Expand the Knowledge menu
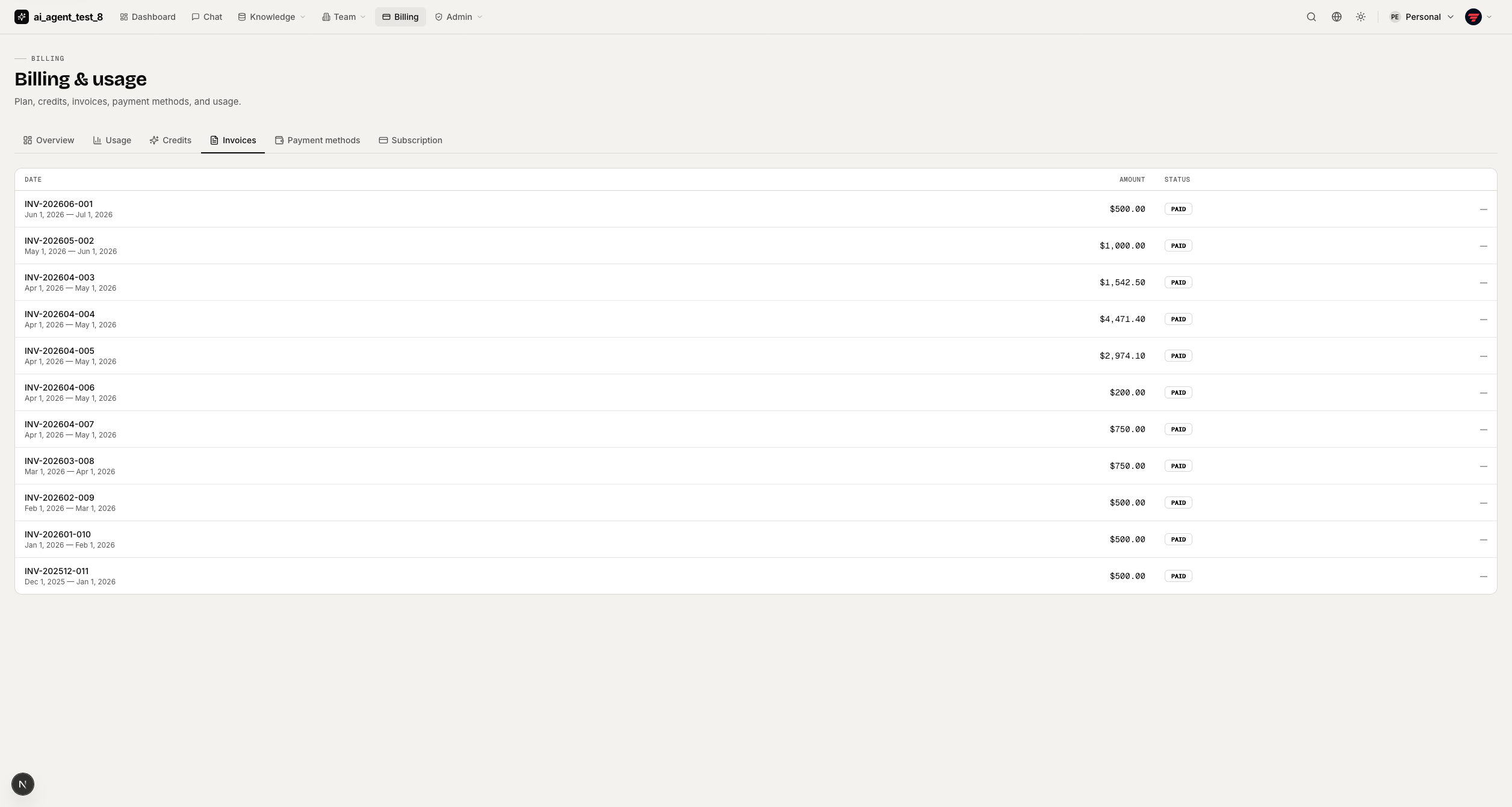Viewport: 1512px width, 807px height. (x=271, y=17)
